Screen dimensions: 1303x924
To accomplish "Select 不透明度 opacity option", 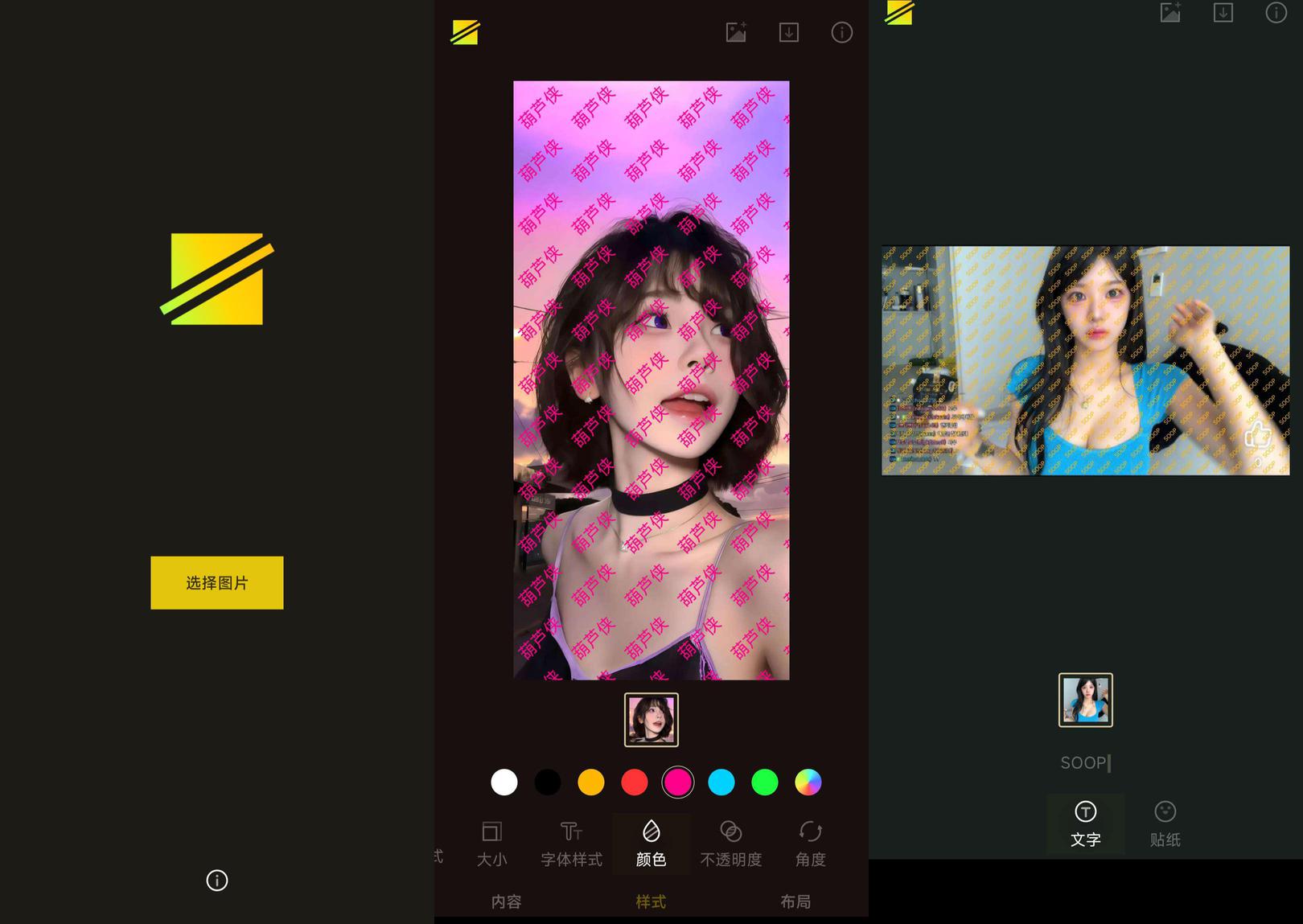I will tap(730, 844).
